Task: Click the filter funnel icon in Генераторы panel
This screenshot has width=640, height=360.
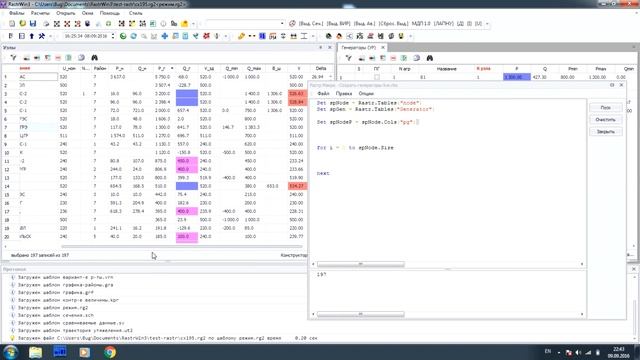Action: tap(349, 58)
